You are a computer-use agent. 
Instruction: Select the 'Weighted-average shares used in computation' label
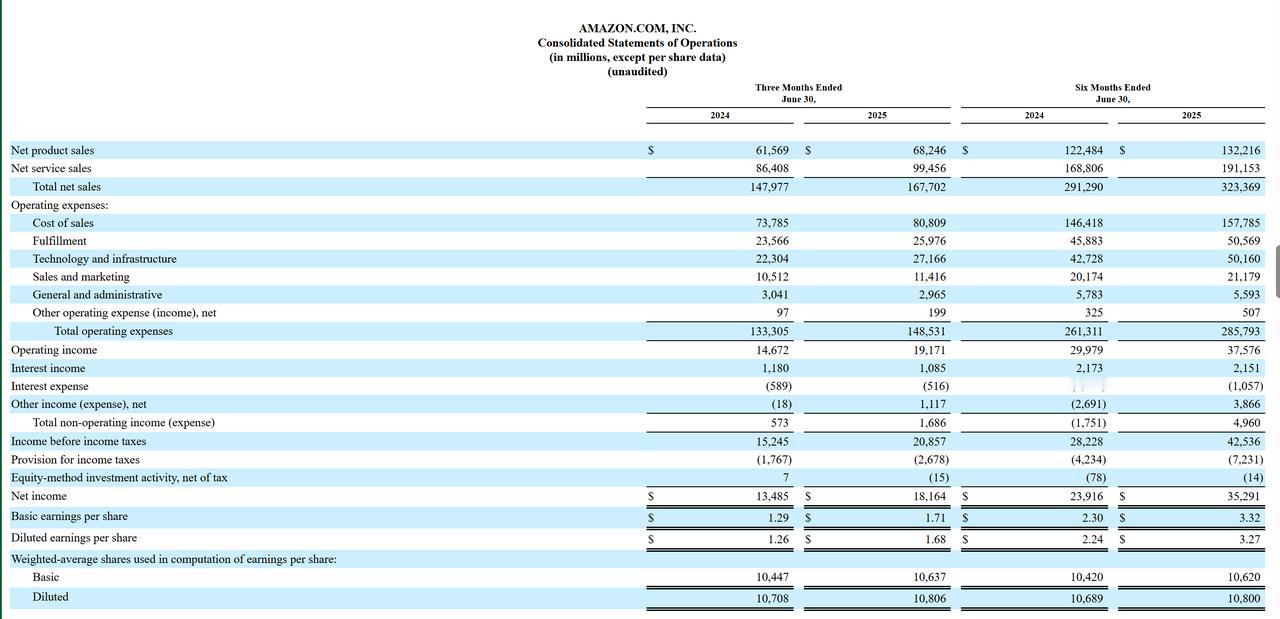tap(173, 559)
